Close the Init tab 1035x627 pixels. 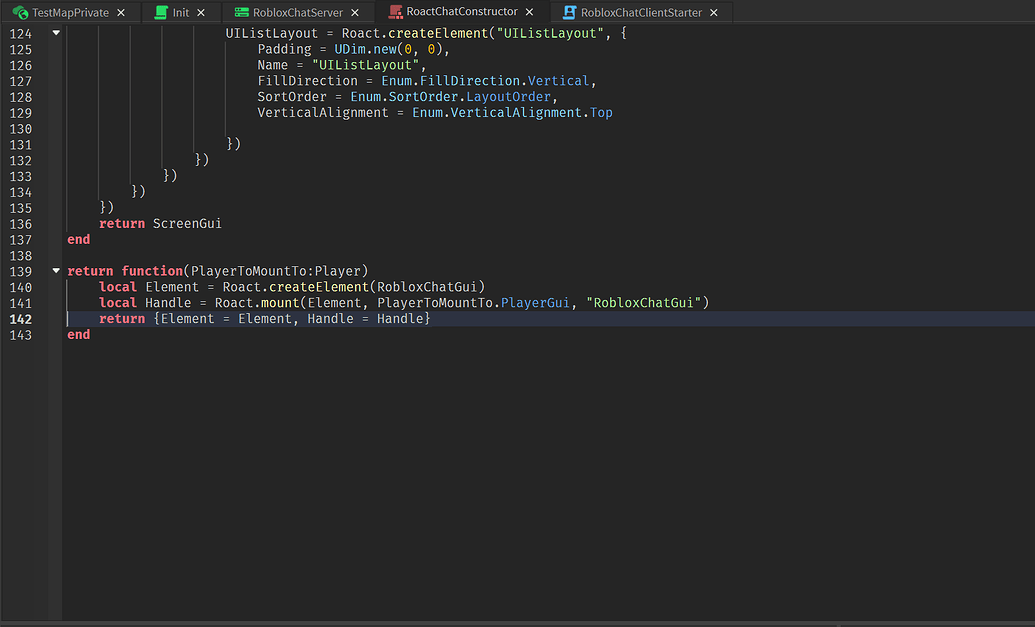point(199,13)
